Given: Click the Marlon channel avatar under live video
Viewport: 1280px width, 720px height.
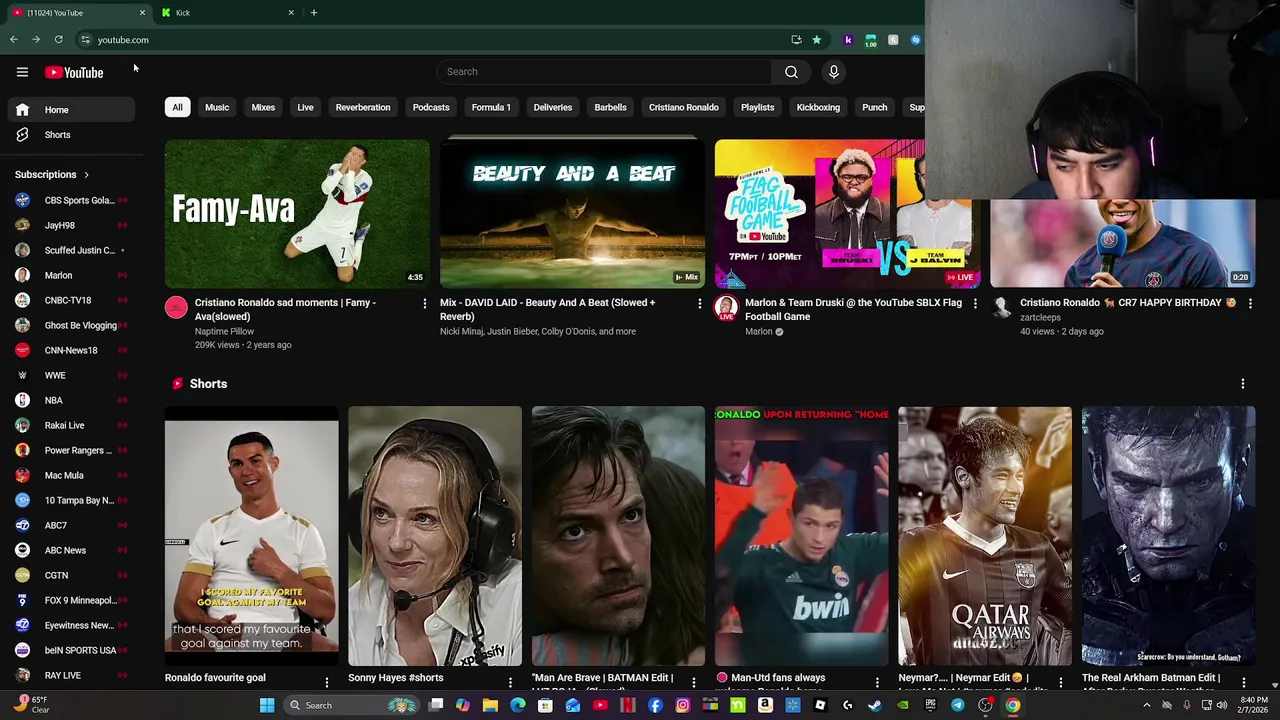Looking at the screenshot, I should (x=726, y=308).
